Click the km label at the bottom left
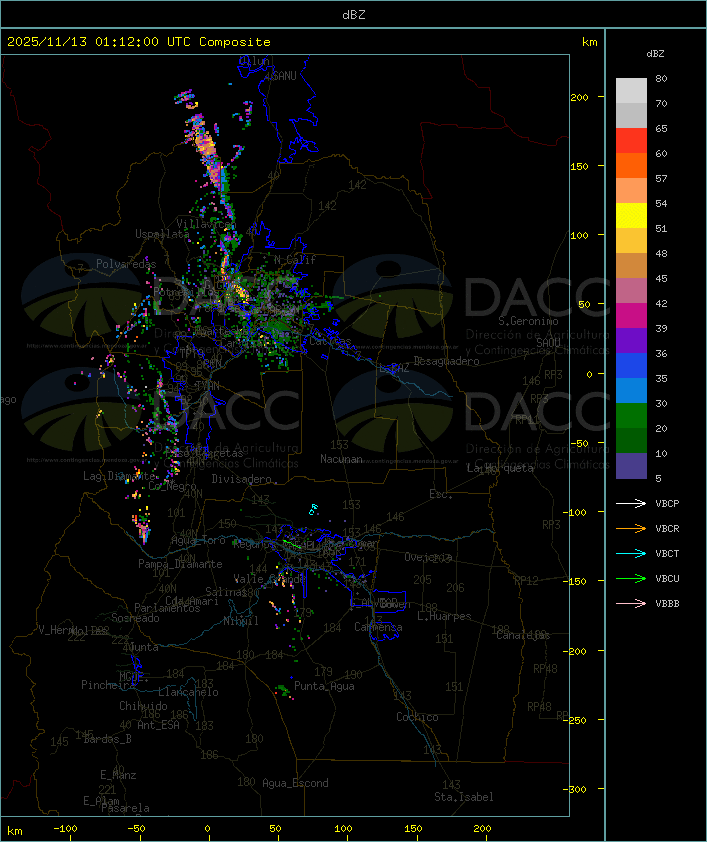 pos(15,831)
